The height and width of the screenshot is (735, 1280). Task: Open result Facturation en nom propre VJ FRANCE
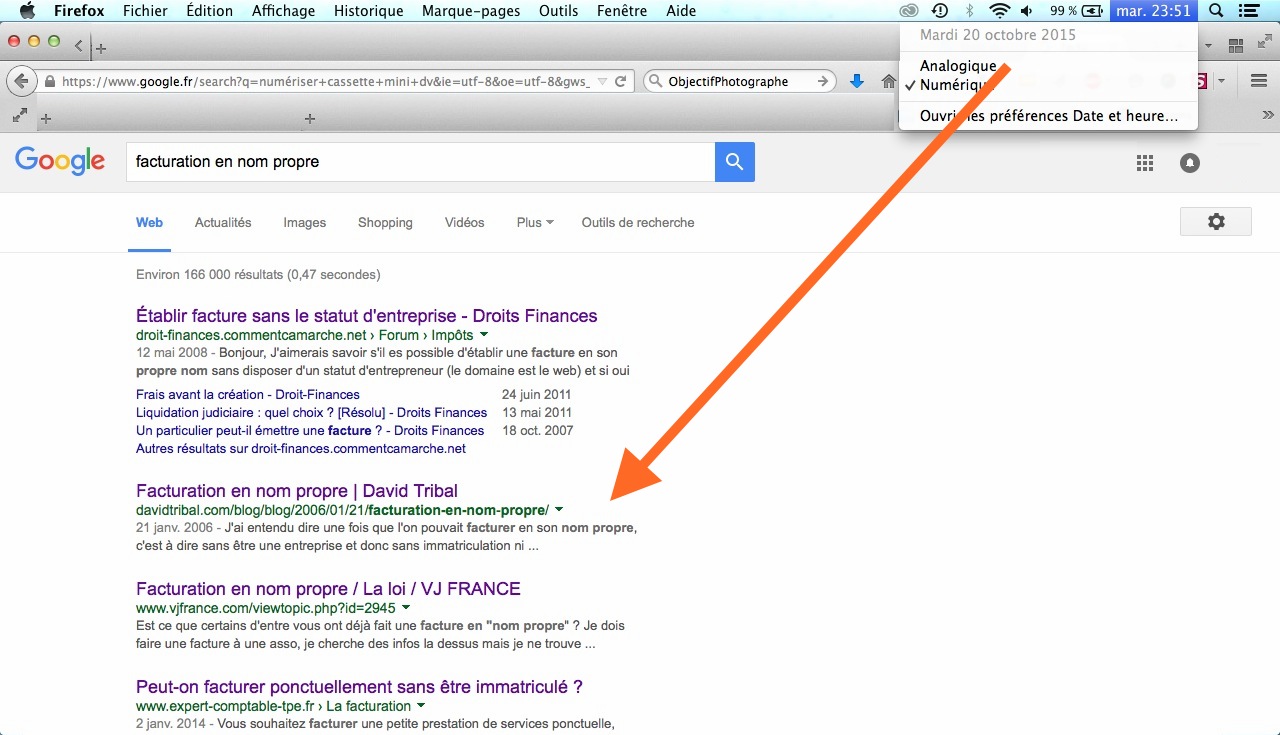pyautogui.click(x=328, y=589)
